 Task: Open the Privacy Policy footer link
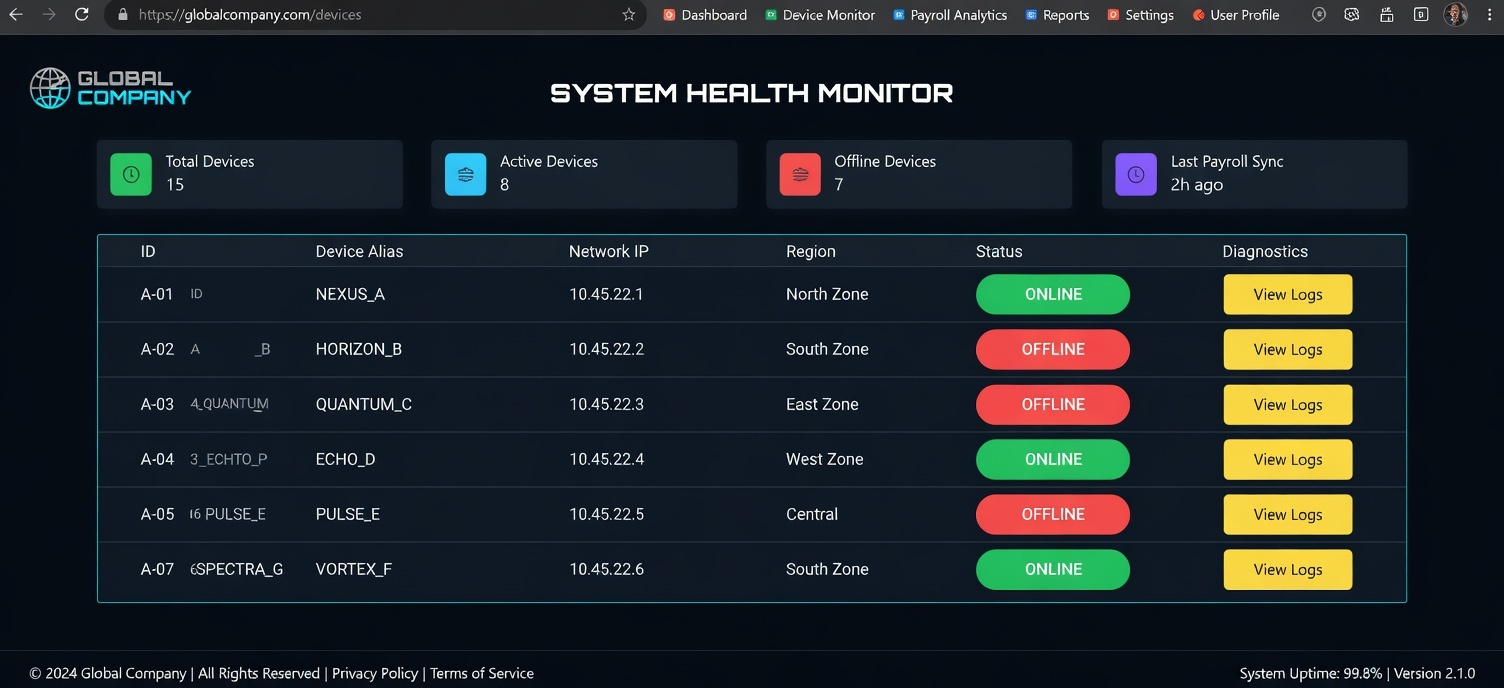[x=375, y=673]
